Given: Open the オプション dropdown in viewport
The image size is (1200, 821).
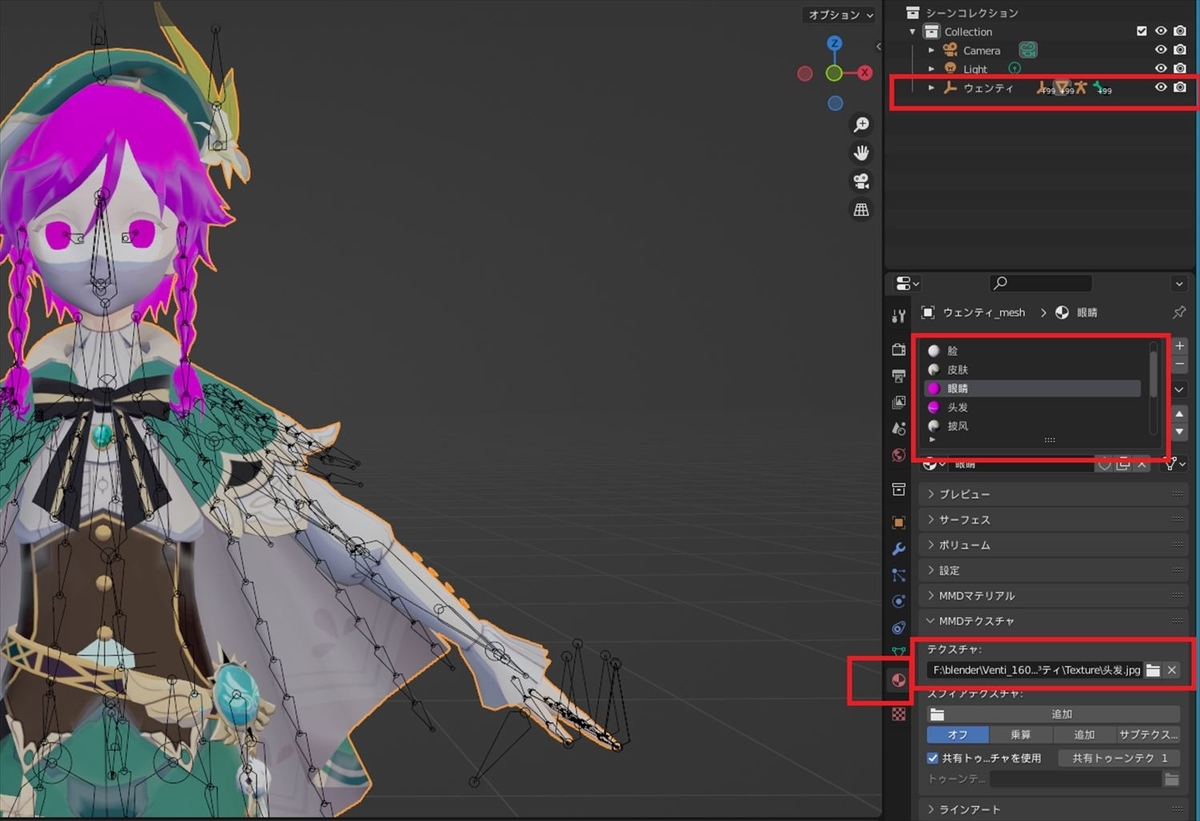Looking at the screenshot, I should (x=838, y=15).
